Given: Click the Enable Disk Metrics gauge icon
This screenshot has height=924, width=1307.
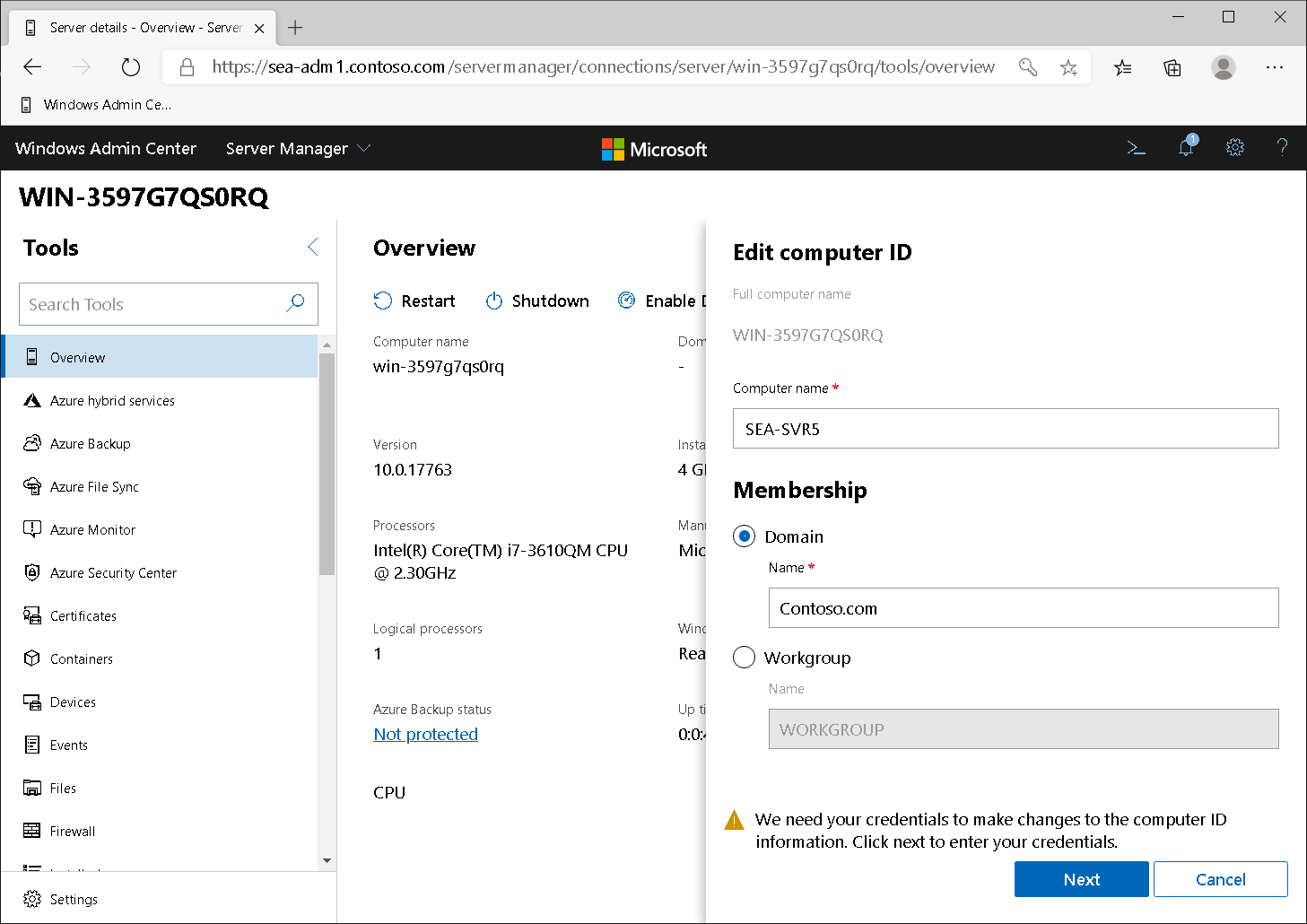Looking at the screenshot, I should click(x=627, y=301).
